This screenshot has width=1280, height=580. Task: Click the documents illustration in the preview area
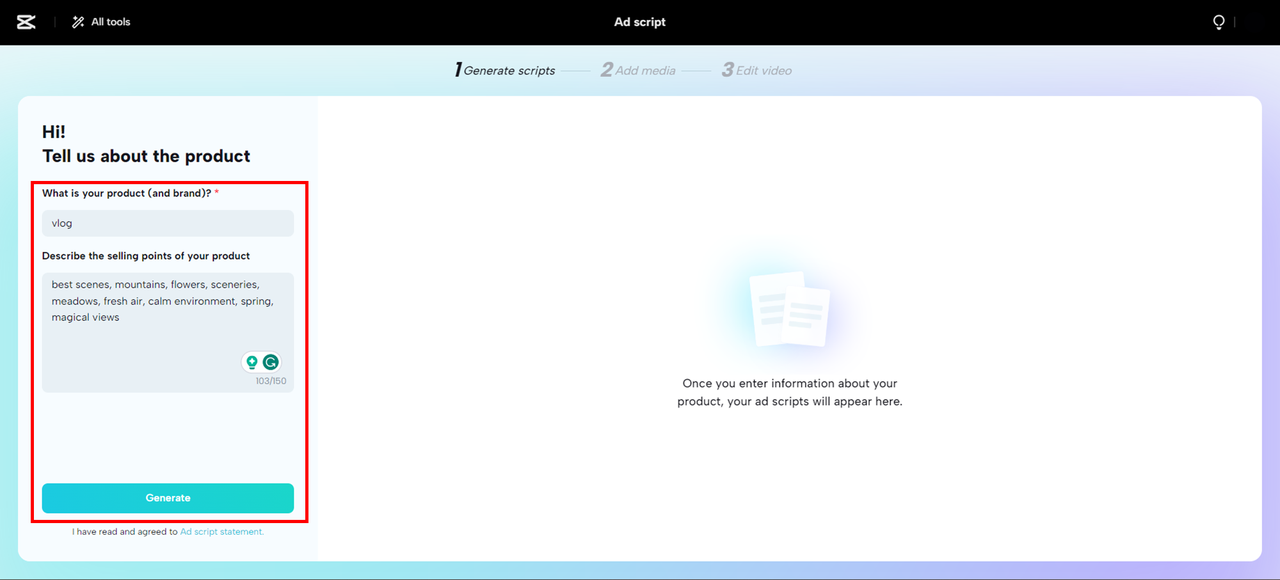point(790,307)
